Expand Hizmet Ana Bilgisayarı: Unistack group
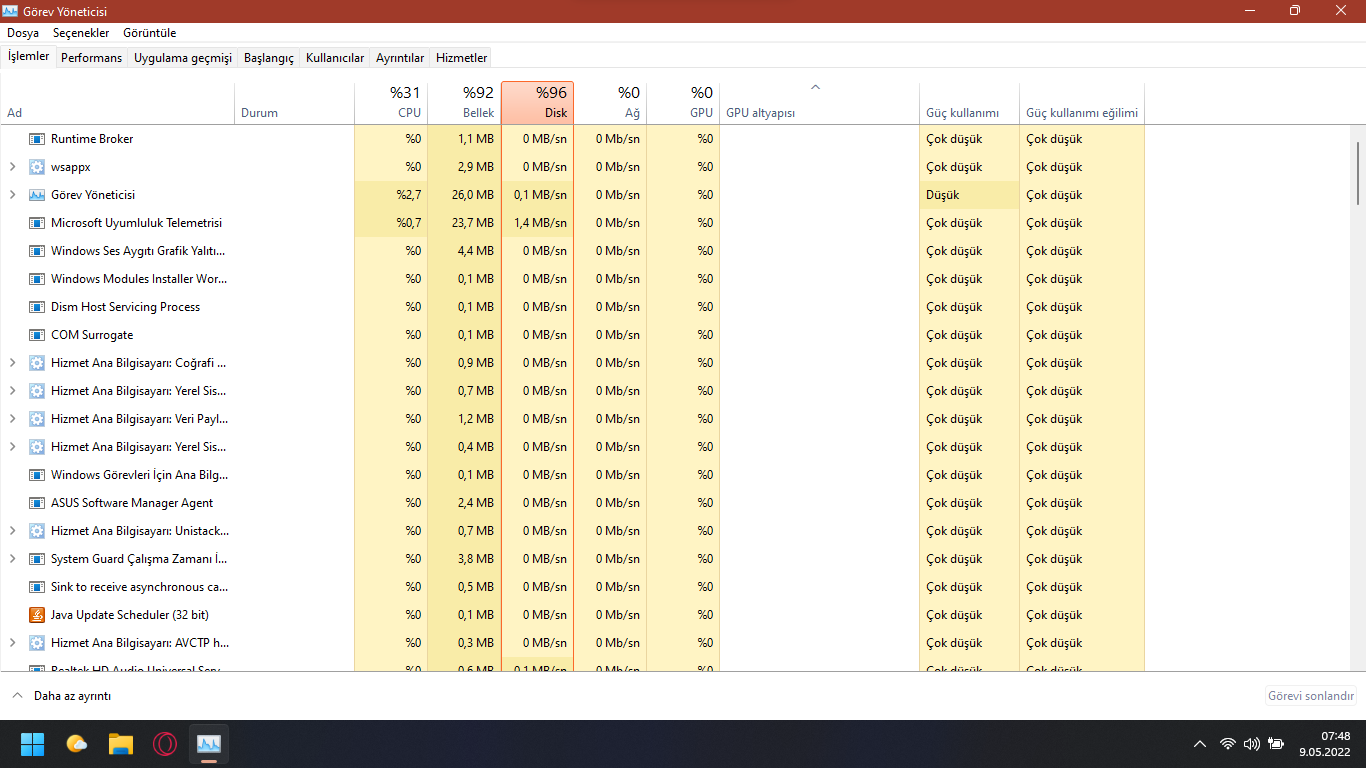Viewport: 1366px width, 768px height. 12,531
